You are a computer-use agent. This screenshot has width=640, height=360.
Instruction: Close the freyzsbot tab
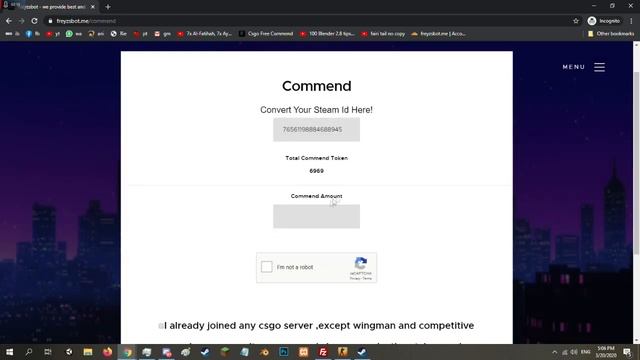pyautogui.click(x=93, y=7)
